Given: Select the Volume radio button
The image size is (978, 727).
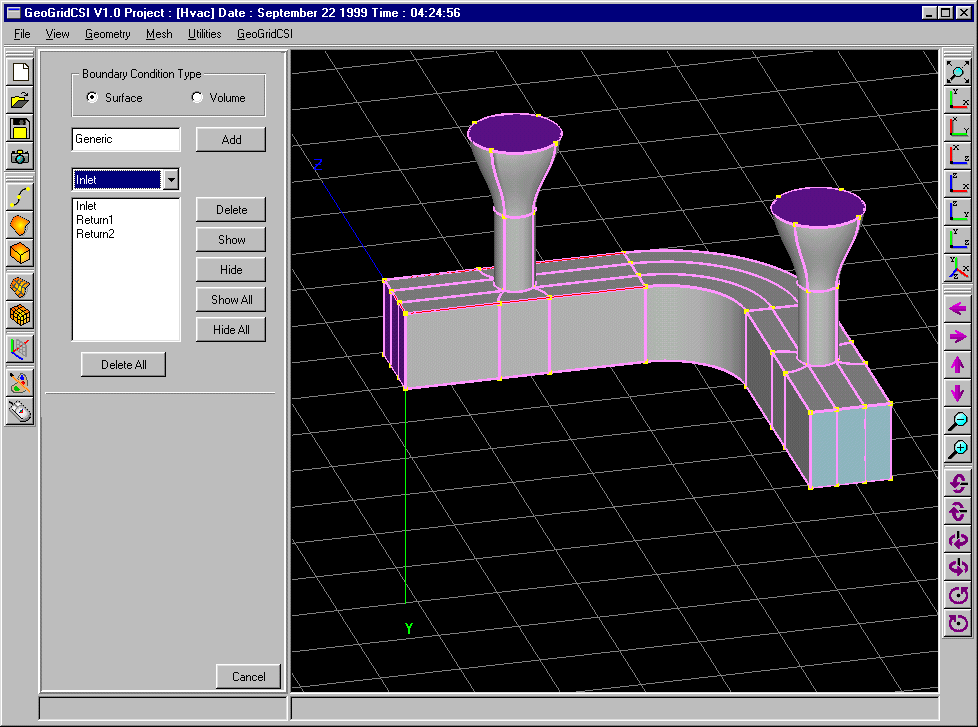Looking at the screenshot, I should [x=197, y=98].
